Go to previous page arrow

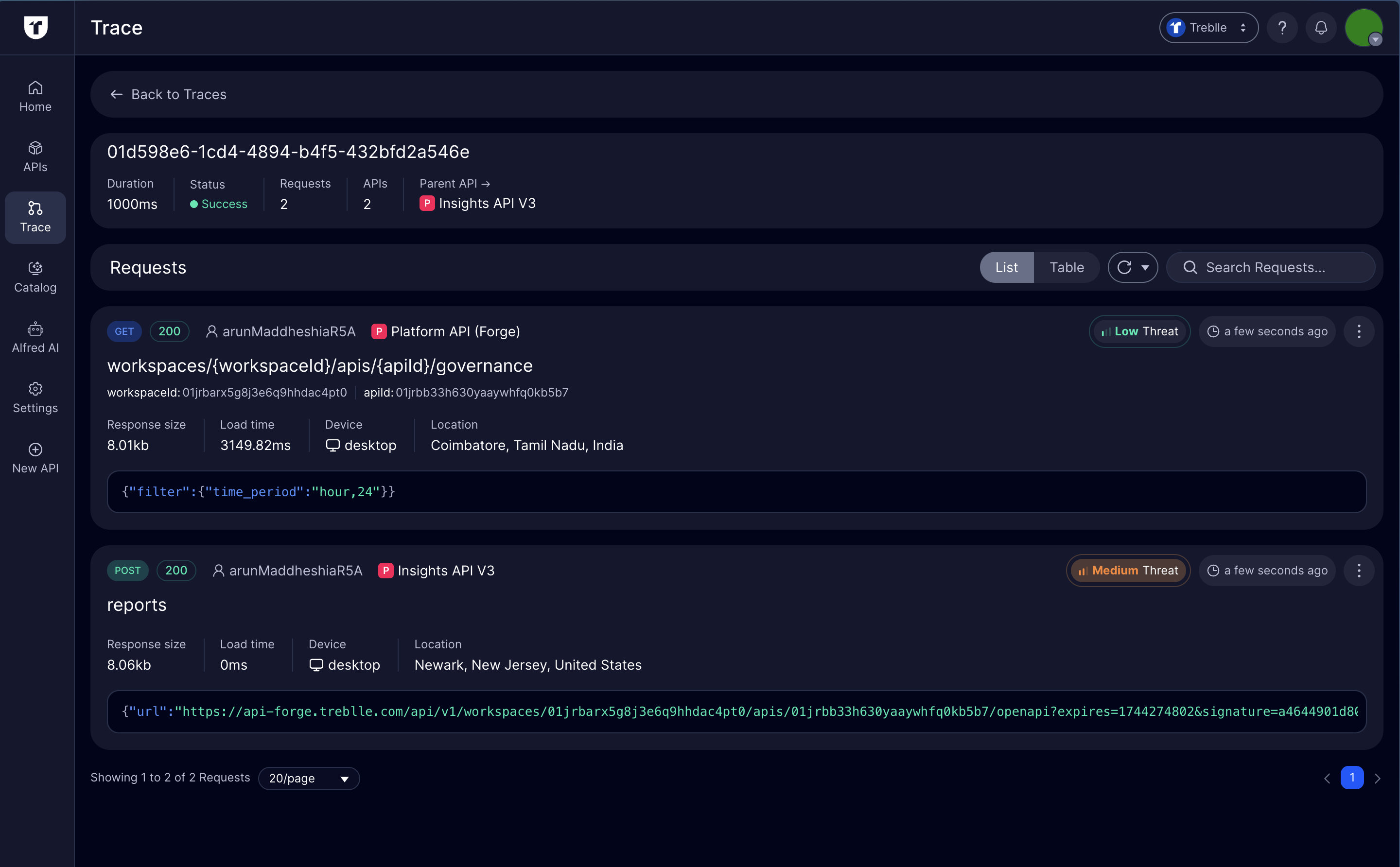1327,778
